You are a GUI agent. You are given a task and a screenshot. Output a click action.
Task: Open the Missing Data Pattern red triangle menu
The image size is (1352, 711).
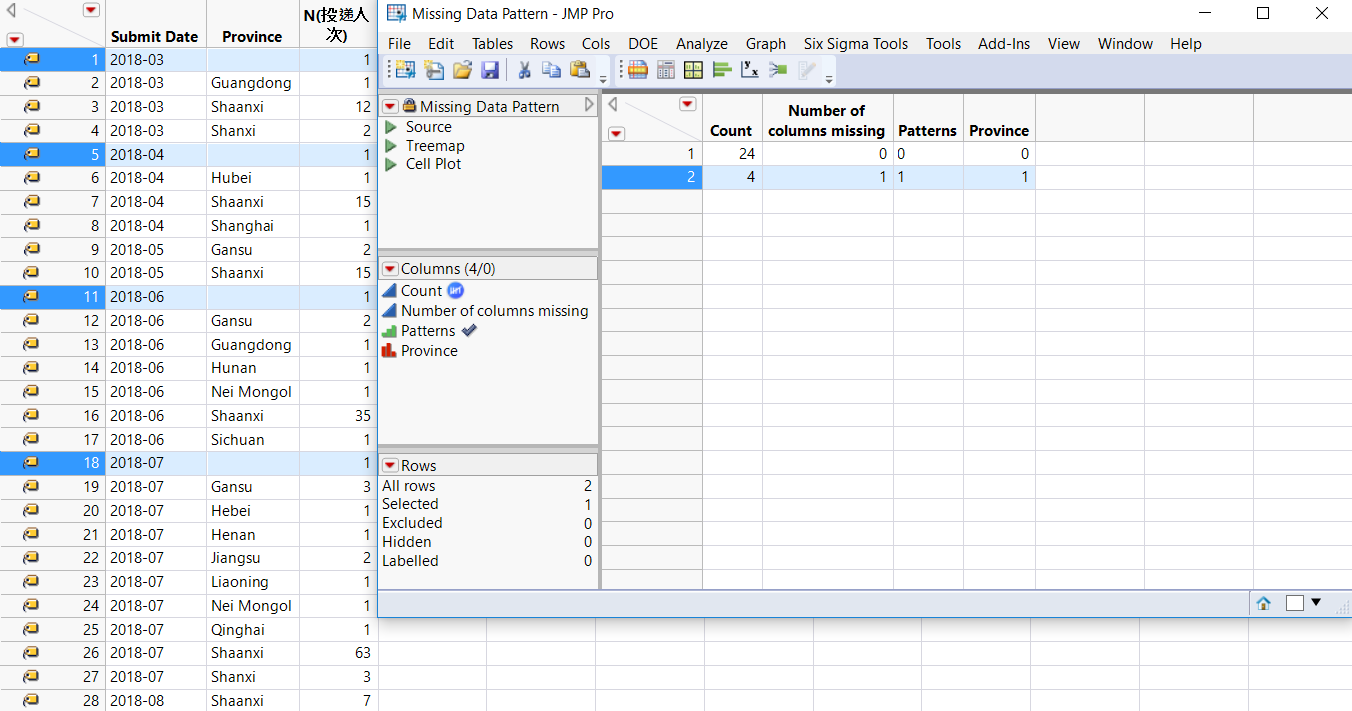pos(390,107)
